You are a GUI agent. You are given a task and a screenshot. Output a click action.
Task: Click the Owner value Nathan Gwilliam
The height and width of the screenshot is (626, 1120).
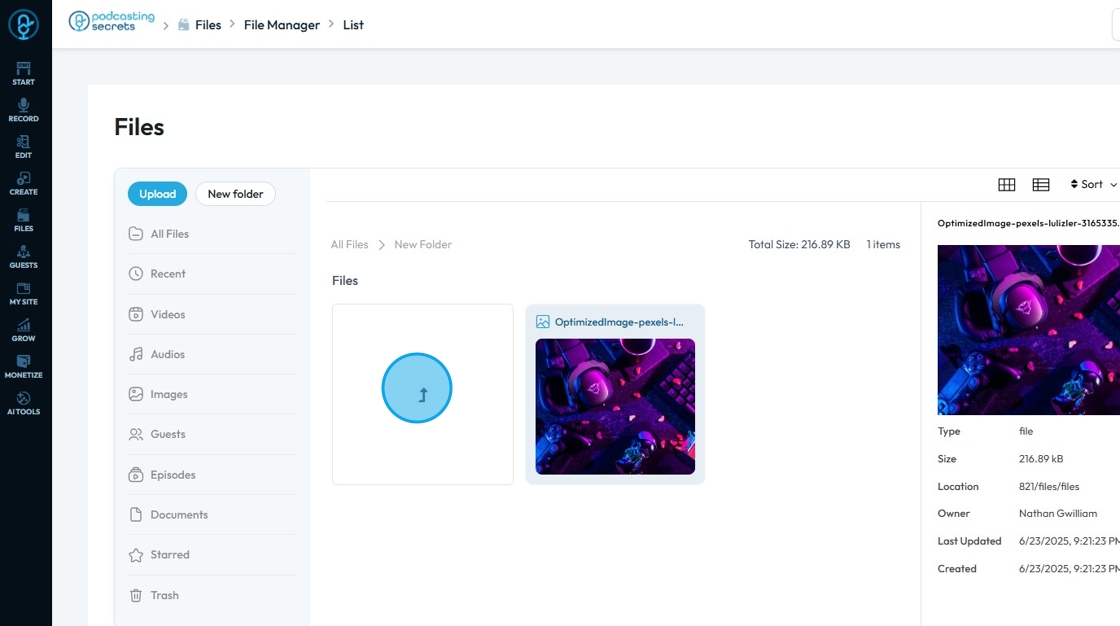1057,514
